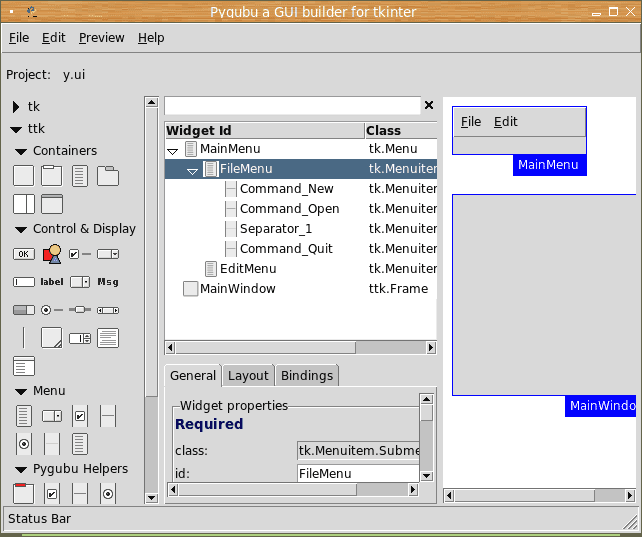Screen dimensions: 642x537
Task: Select the Notebook tabbed-folder container icon
Action: (108, 176)
